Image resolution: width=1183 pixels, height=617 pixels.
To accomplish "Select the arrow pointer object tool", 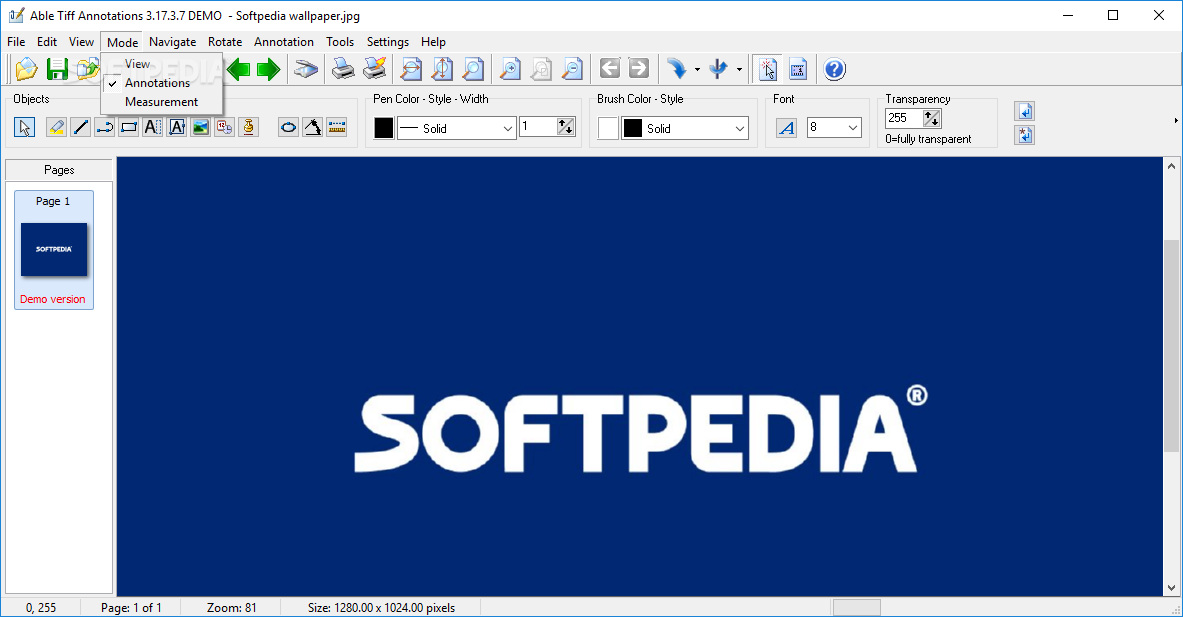I will (24, 127).
